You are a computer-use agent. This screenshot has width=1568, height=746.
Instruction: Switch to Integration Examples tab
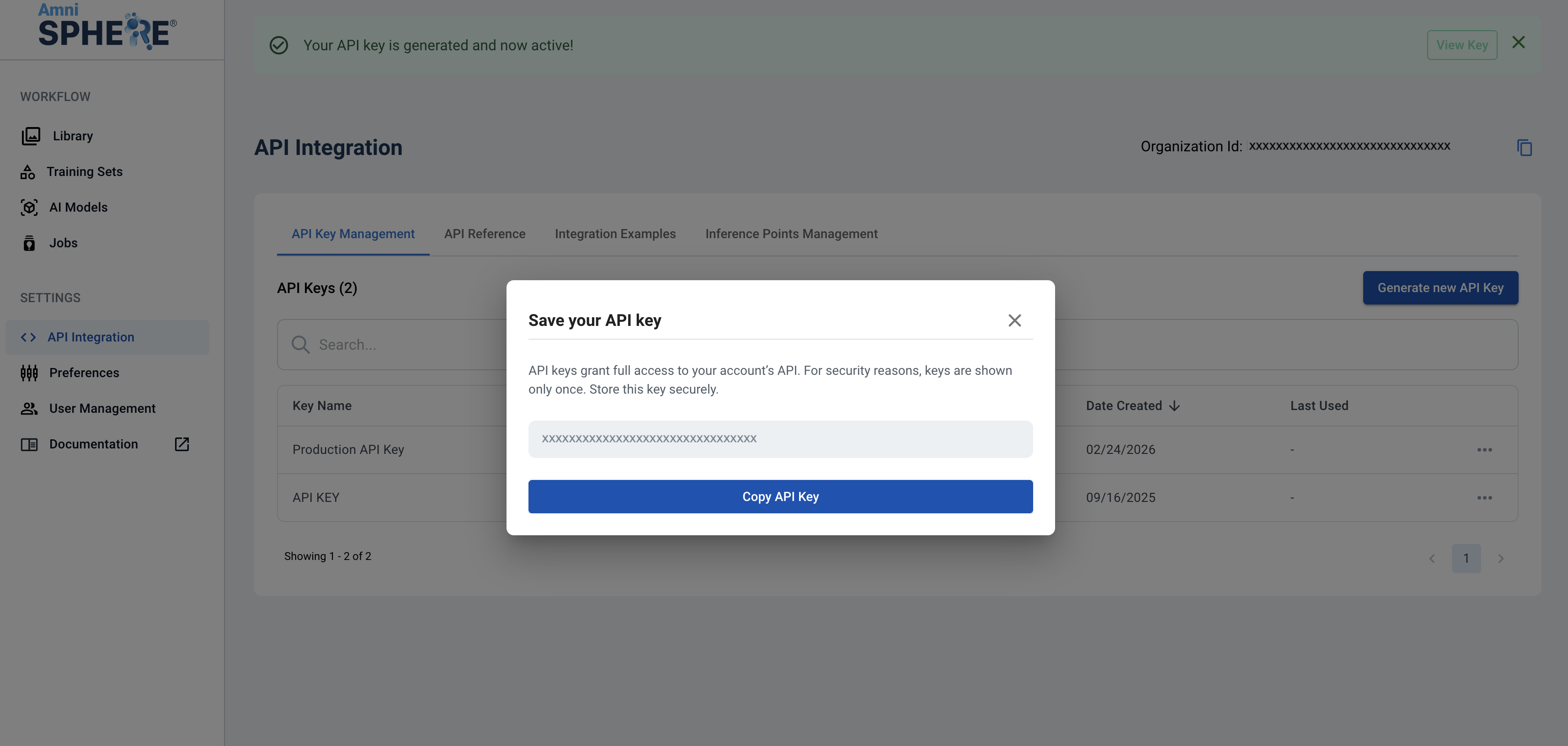615,234
